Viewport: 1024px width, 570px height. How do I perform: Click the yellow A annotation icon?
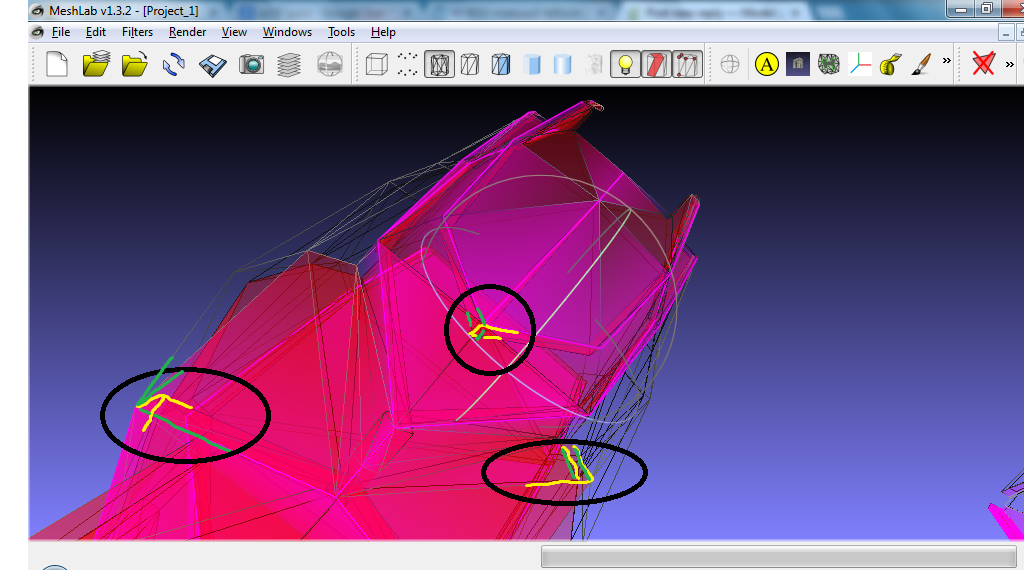pyautogui.click(x=766, y=65)
